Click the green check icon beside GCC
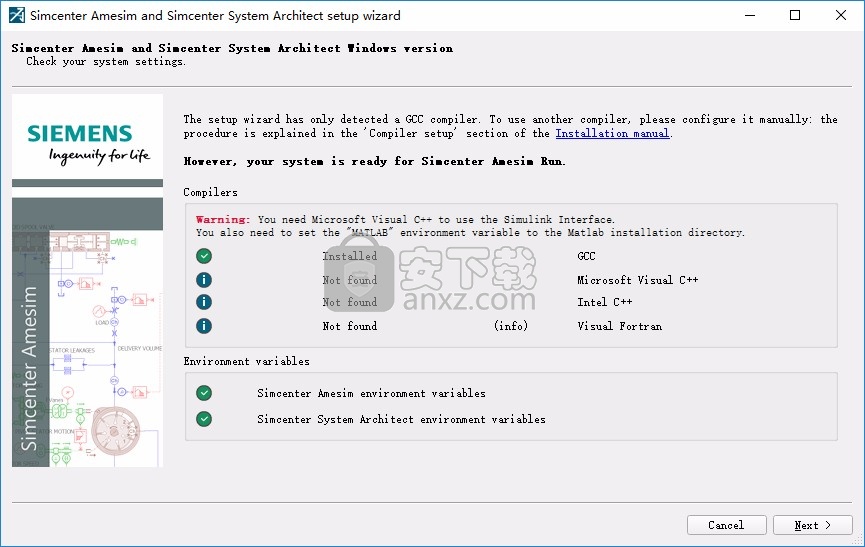 pyautogui.click(x=204, y=256)
